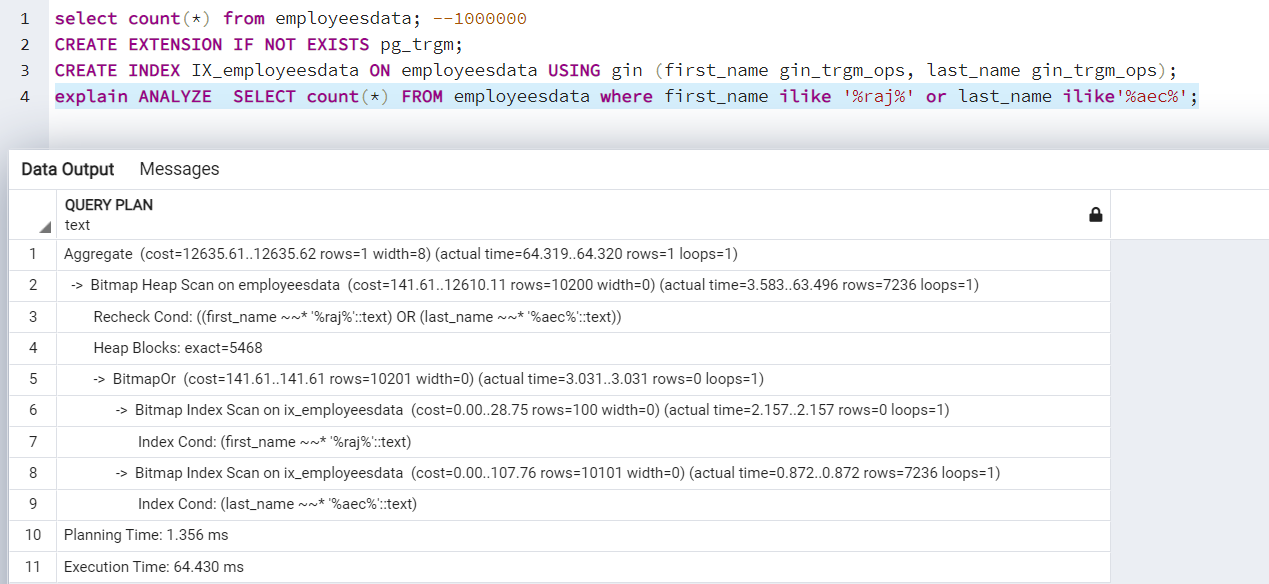
Task: Place cursor in CREATE EXTENSION statement
Action: click(250, 44)
